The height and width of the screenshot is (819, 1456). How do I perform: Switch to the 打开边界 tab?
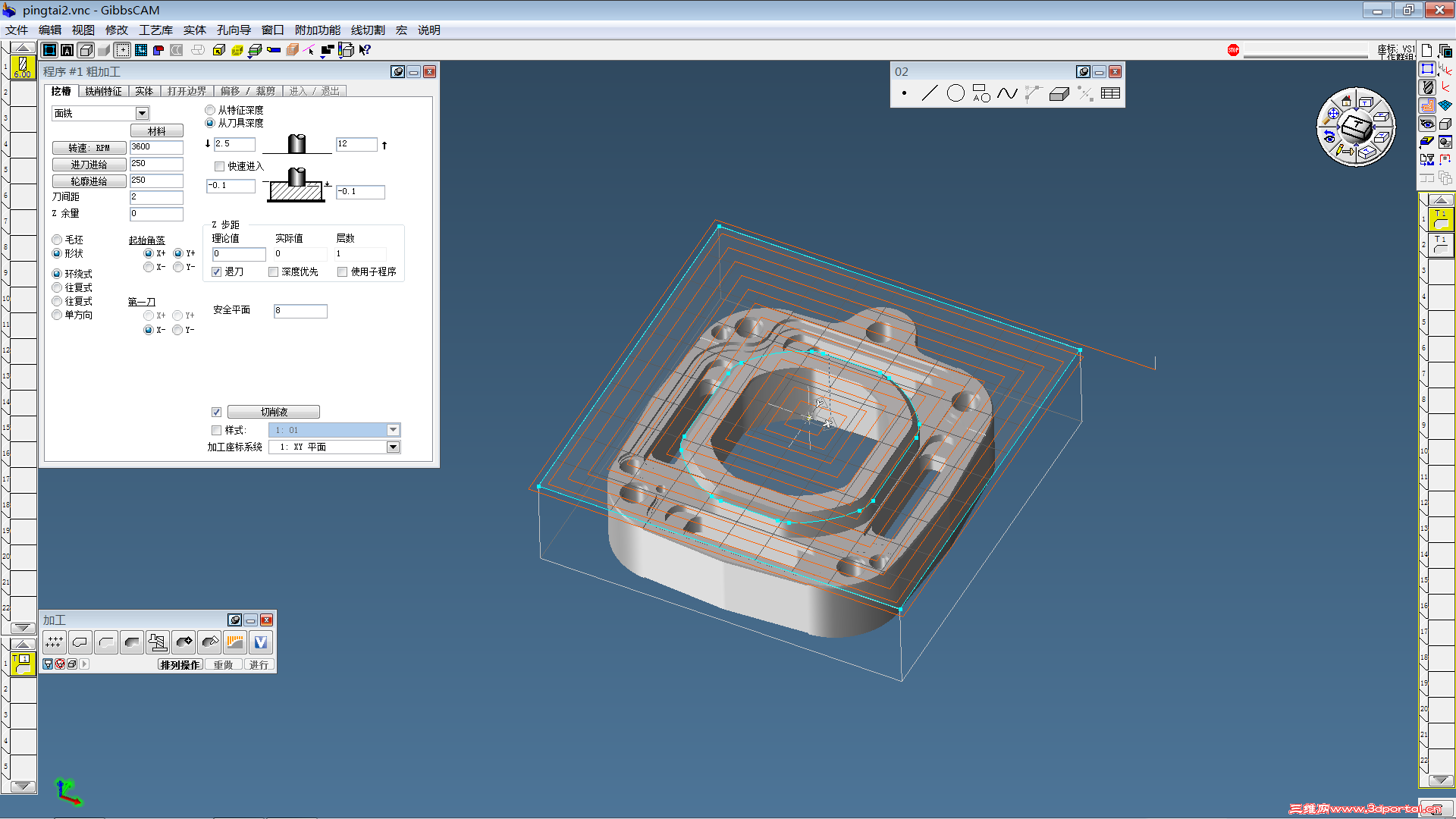point(187,91)
